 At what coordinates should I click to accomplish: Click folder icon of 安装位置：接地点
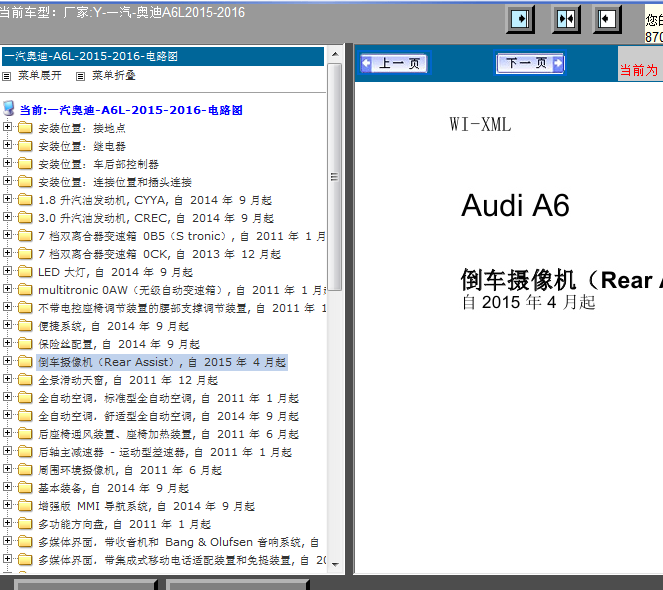click(25, 127)
